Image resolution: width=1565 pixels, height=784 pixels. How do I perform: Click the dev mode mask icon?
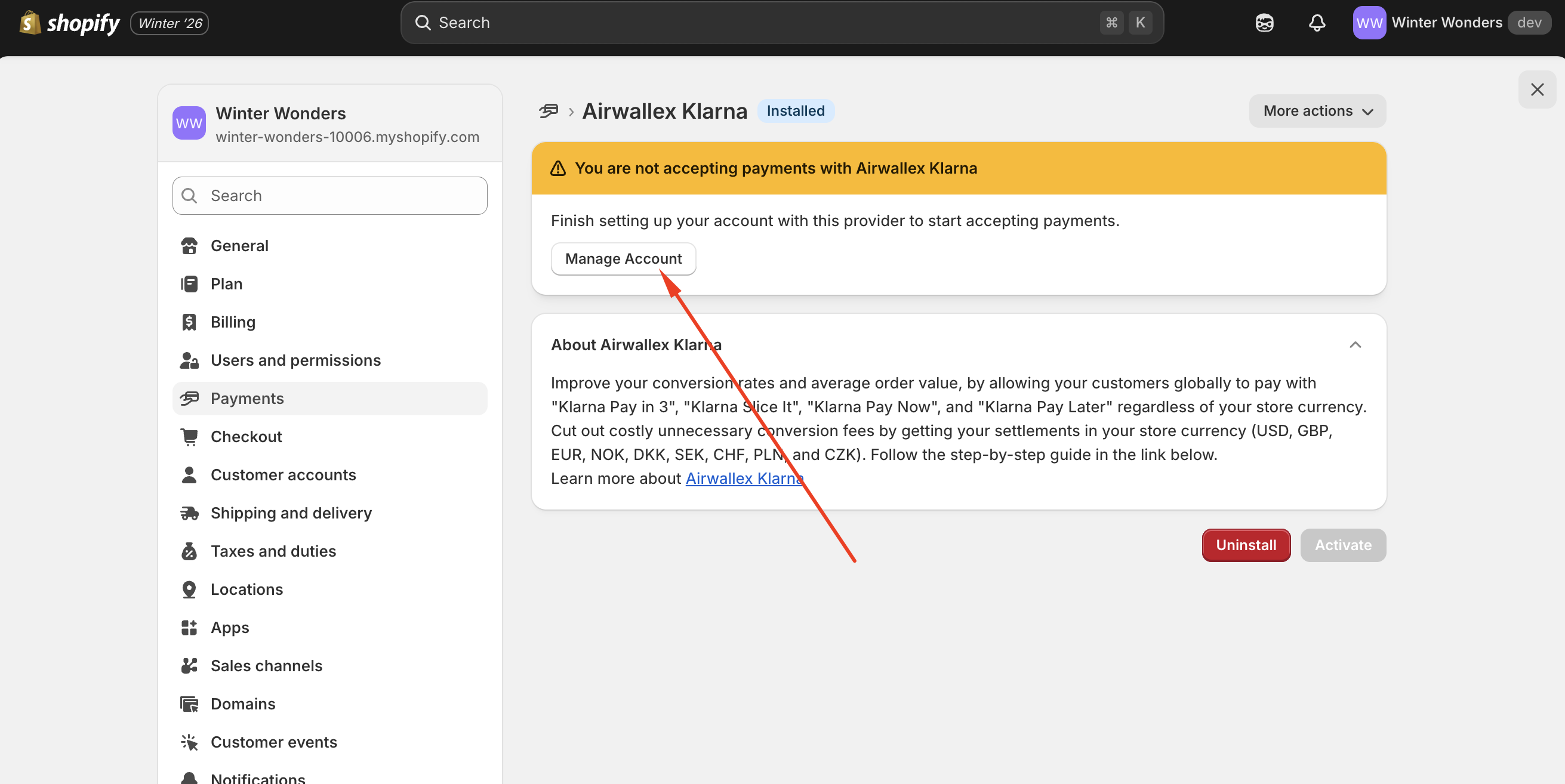pyautogui.click(x=1264, y=23)
